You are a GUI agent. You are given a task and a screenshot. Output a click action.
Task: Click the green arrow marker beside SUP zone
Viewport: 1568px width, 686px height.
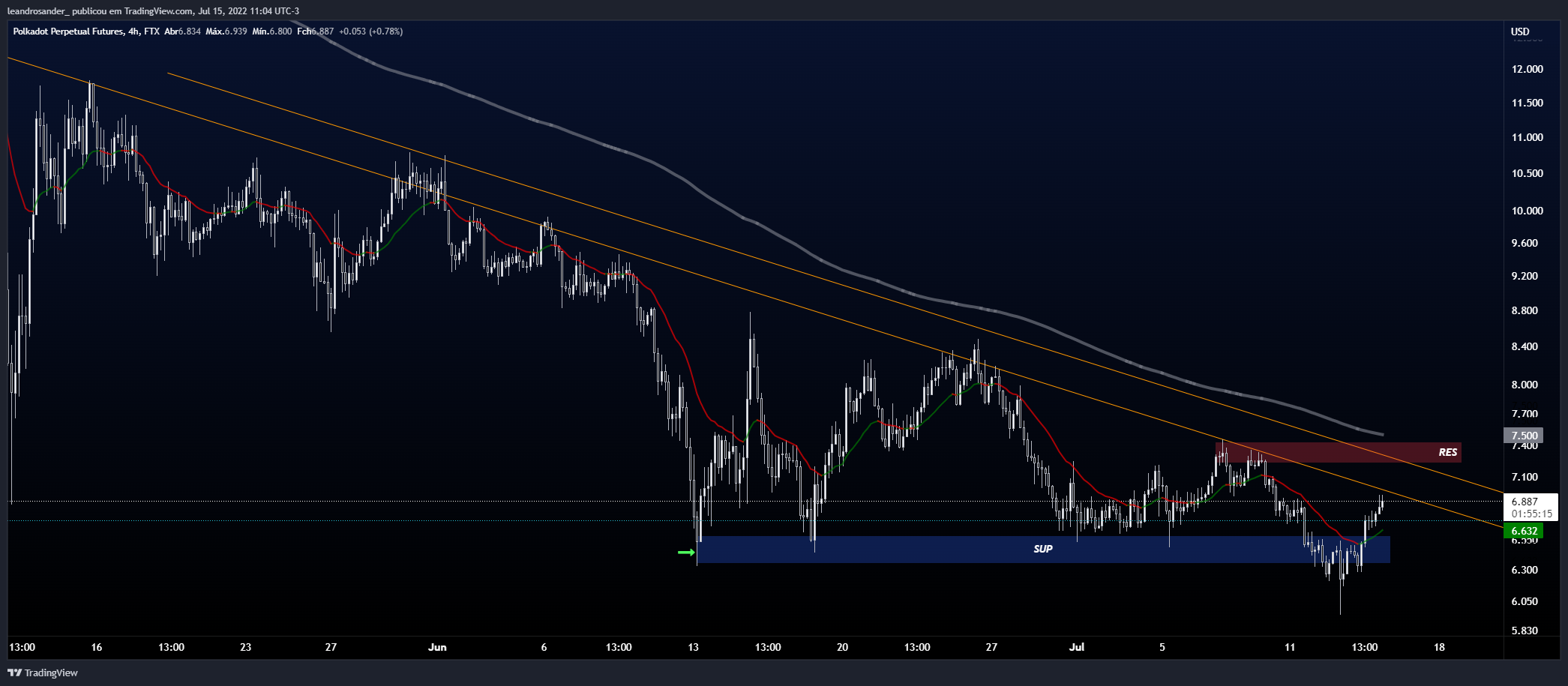coord(686,553)
